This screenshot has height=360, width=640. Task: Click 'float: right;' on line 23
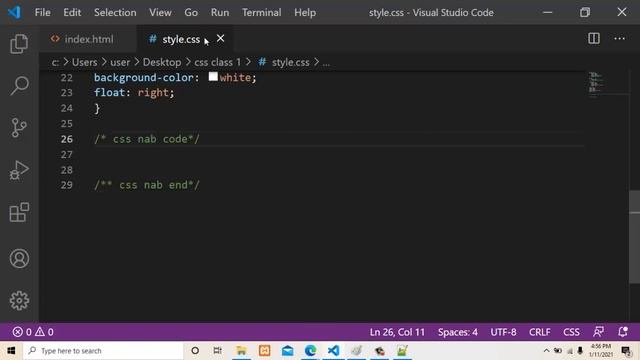pos(134,93)
